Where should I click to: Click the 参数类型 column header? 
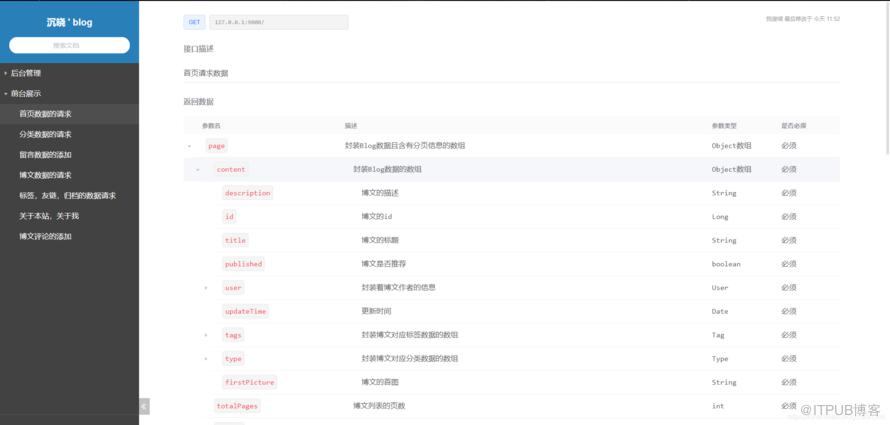coord(724,126)
